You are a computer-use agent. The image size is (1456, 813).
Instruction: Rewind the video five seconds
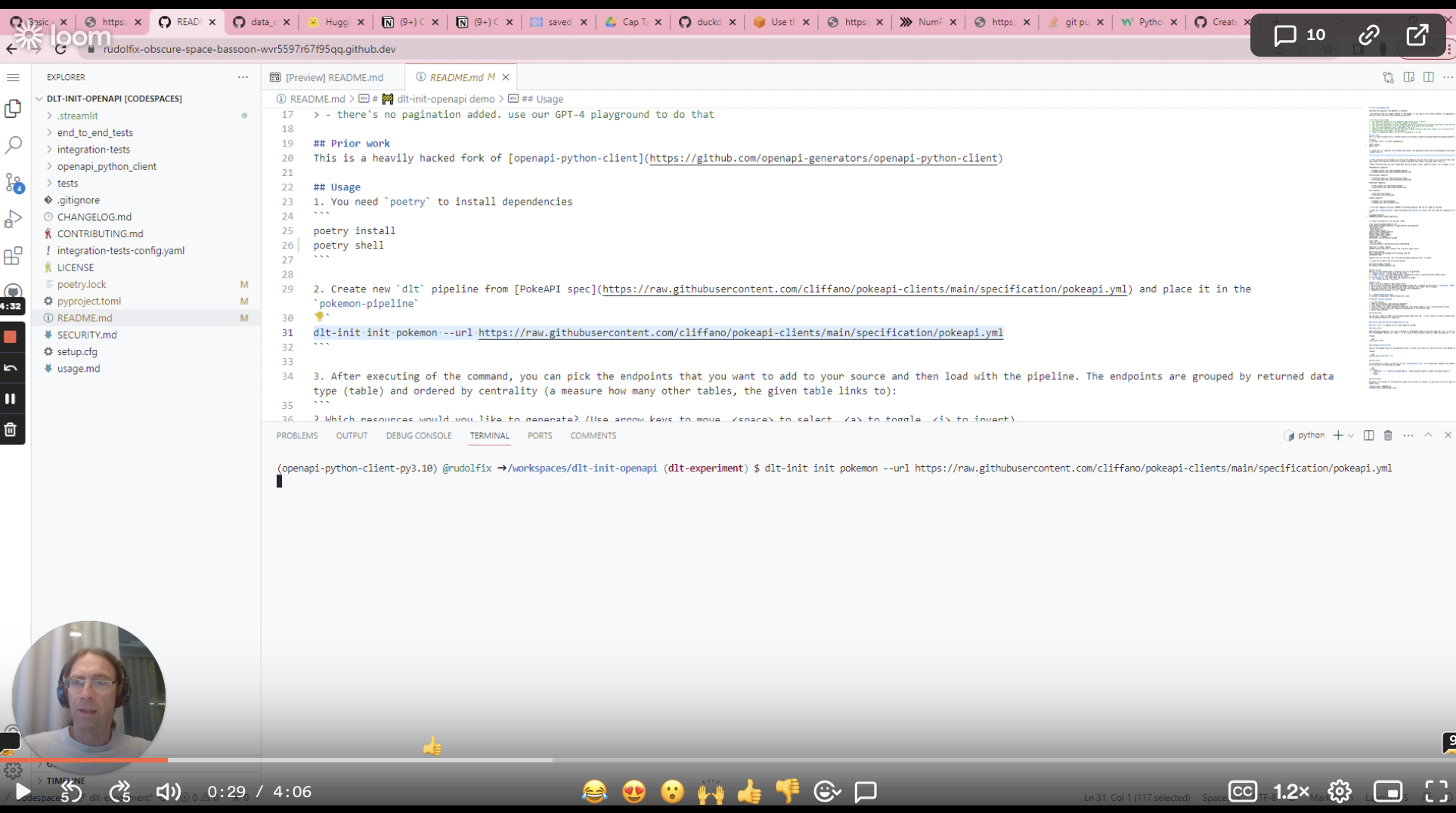[71, 791]
